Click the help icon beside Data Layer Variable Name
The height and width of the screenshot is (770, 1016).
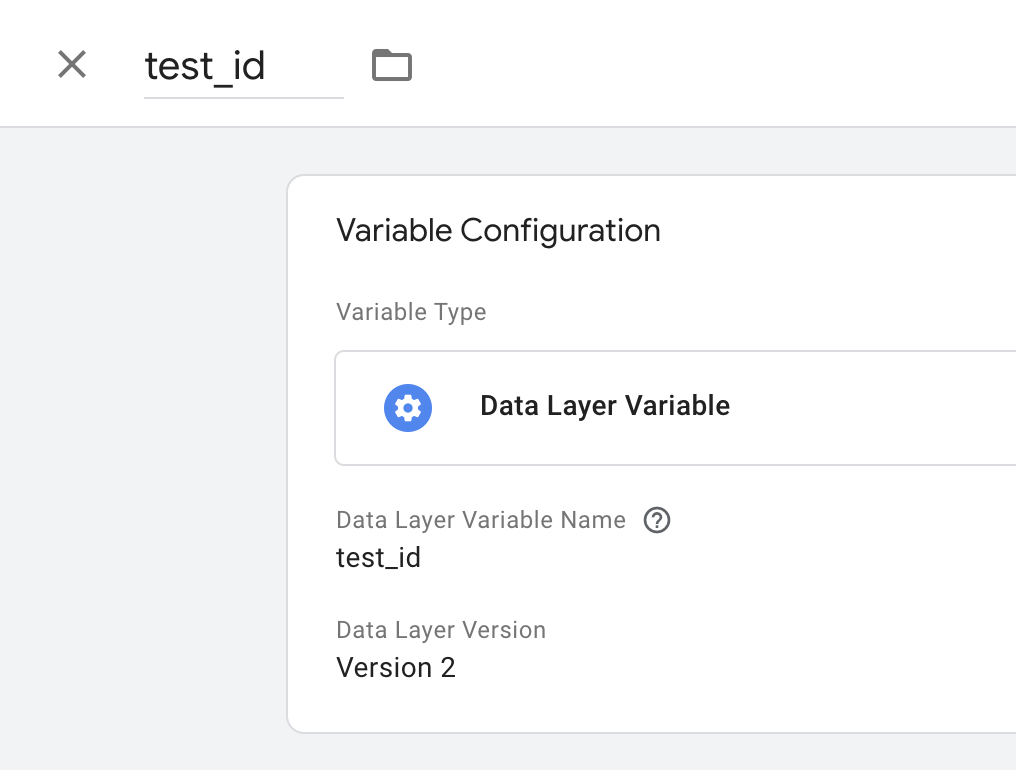tap(657, 520)
